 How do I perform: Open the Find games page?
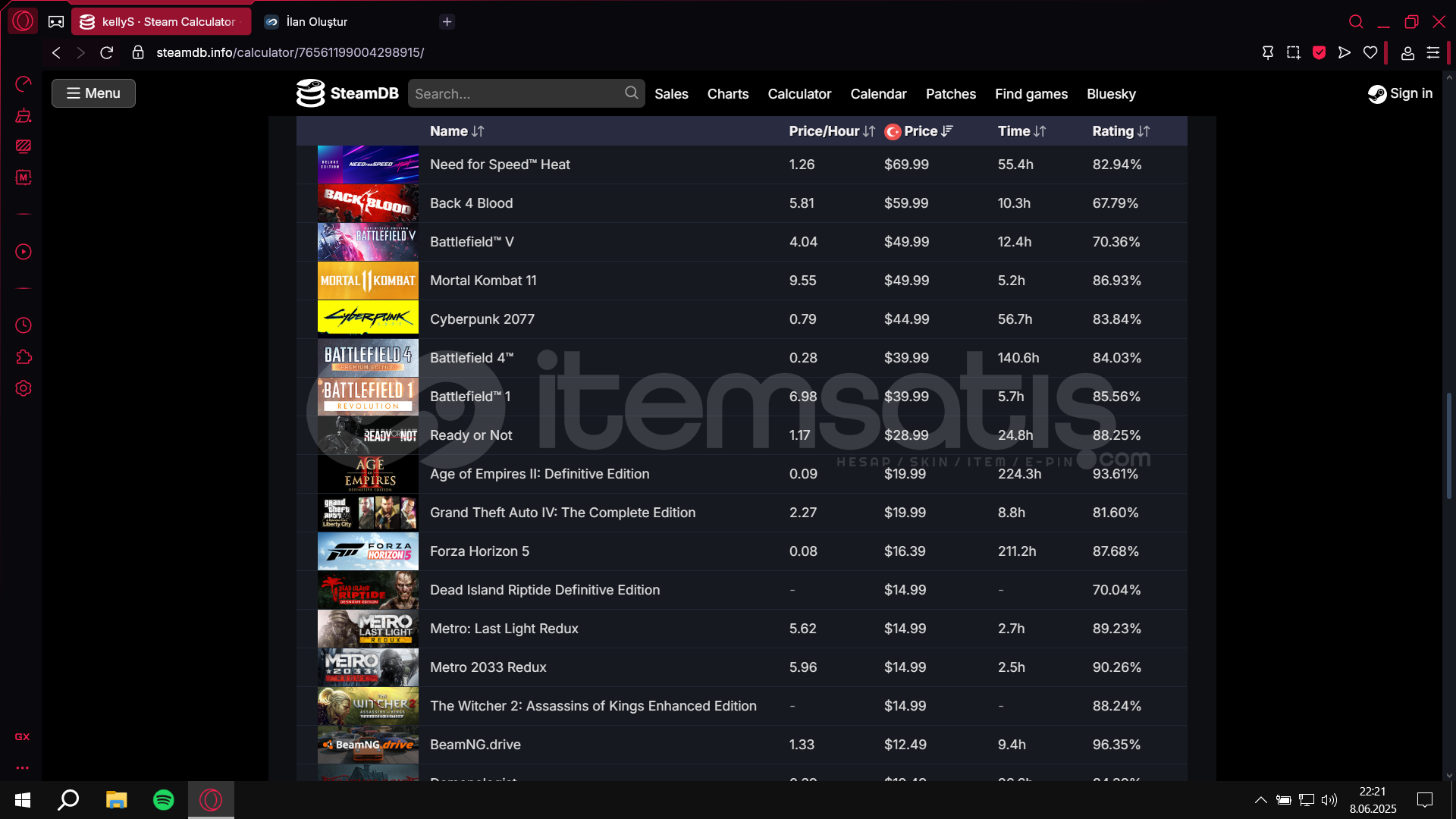pyautogui.click(x=1031, y=94)
